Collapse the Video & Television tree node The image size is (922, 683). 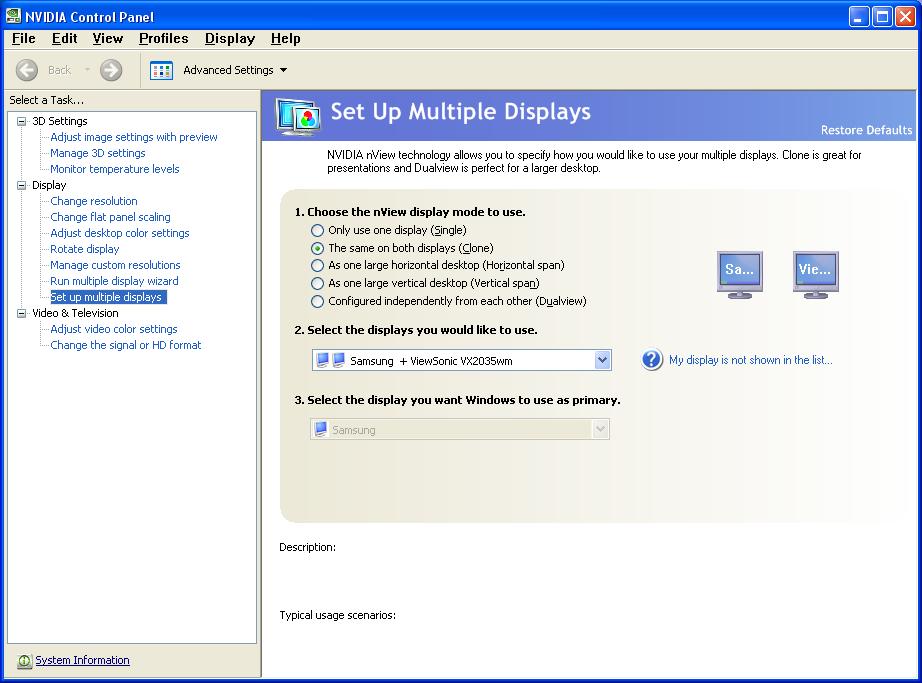click(22, 313)
